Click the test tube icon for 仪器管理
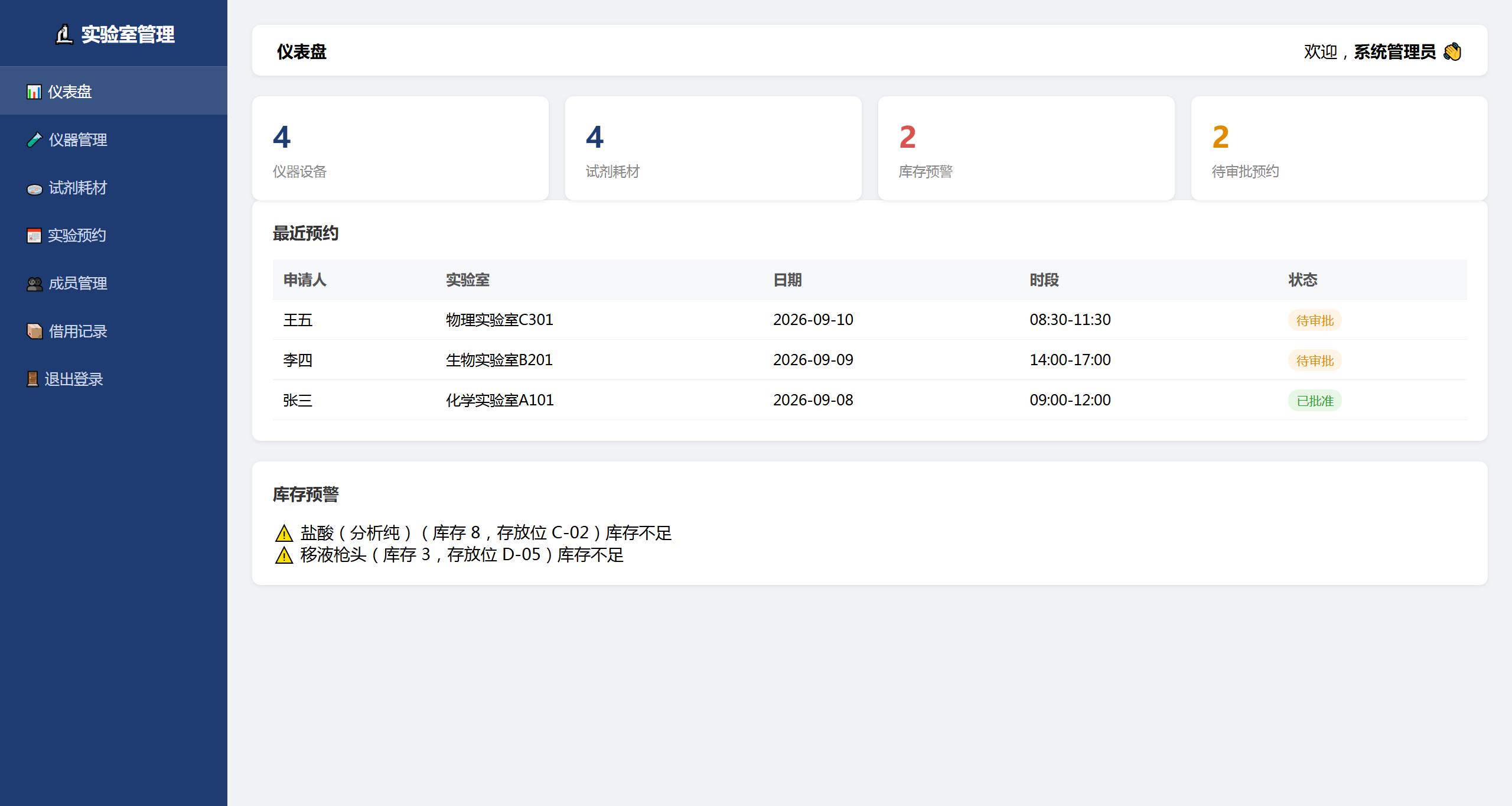Image resolution: width=1512 pixels, height=806 pixels. (x=34, y=140)
